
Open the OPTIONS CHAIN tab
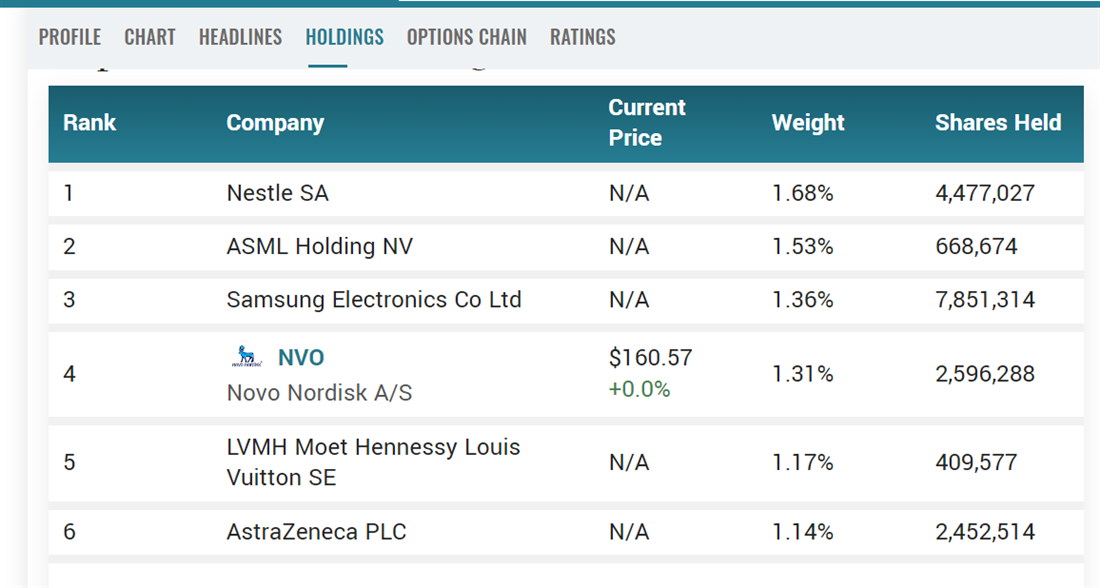pos(466,37)
